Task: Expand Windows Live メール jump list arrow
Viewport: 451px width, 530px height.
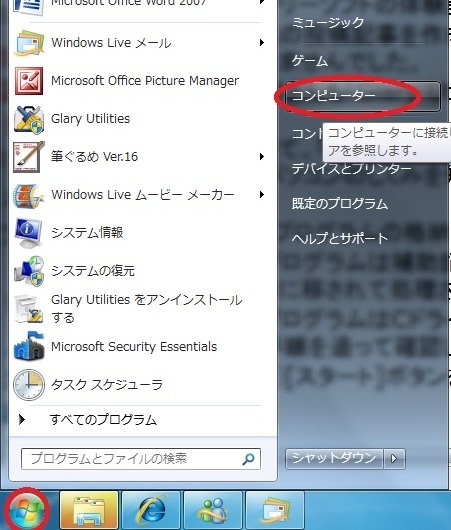Action: (x=261, y=43)
